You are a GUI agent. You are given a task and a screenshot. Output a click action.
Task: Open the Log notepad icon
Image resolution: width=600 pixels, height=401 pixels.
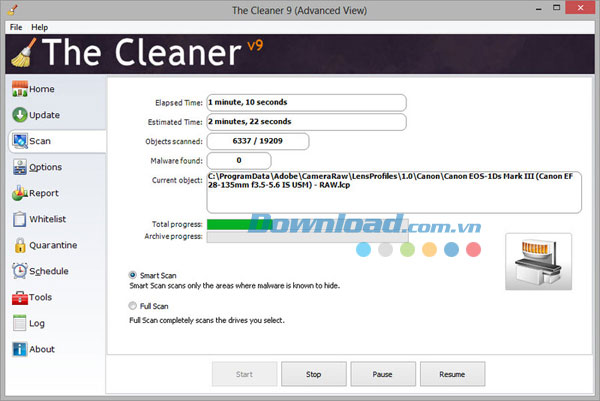pos(19,323)
